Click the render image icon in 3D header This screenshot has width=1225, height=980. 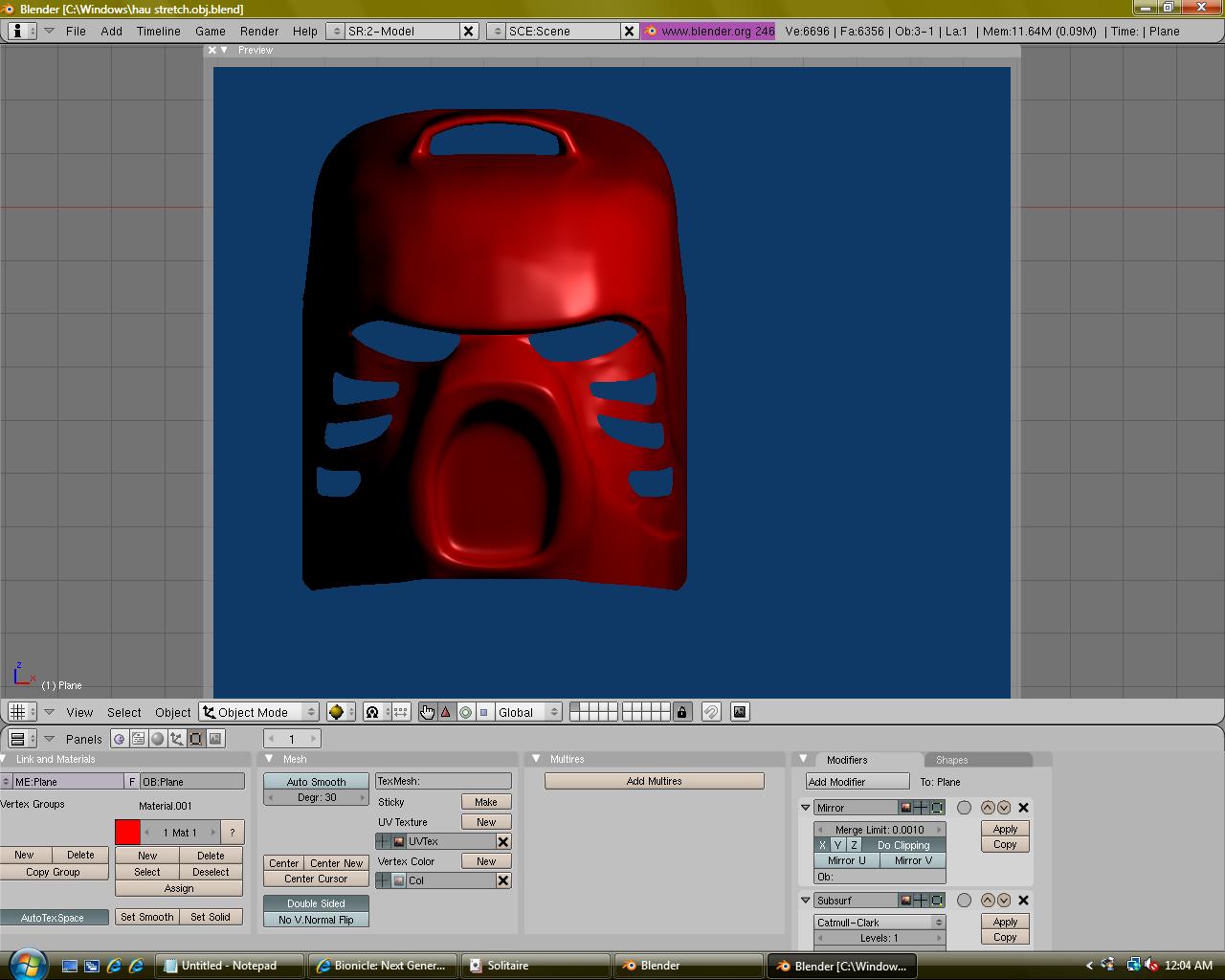click(739, 712)
